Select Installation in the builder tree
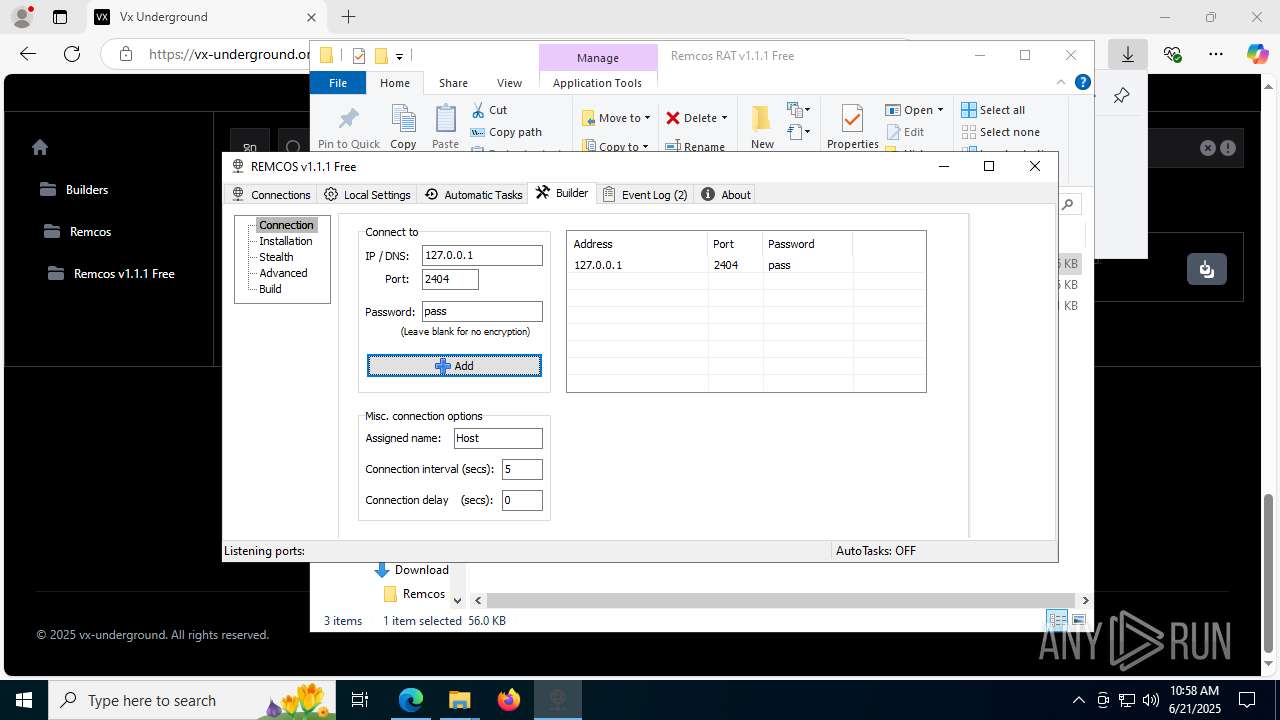This screenshot has width=1280, height=720. tap(285, 241)
